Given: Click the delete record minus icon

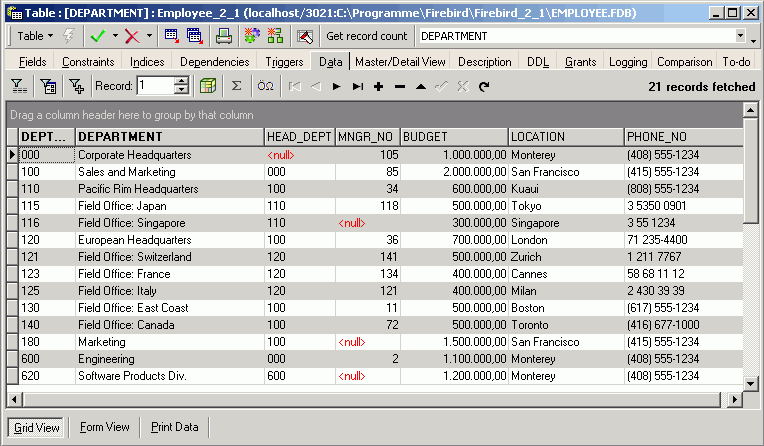Looking at the screenshot, I should click(x=399, y=87).
